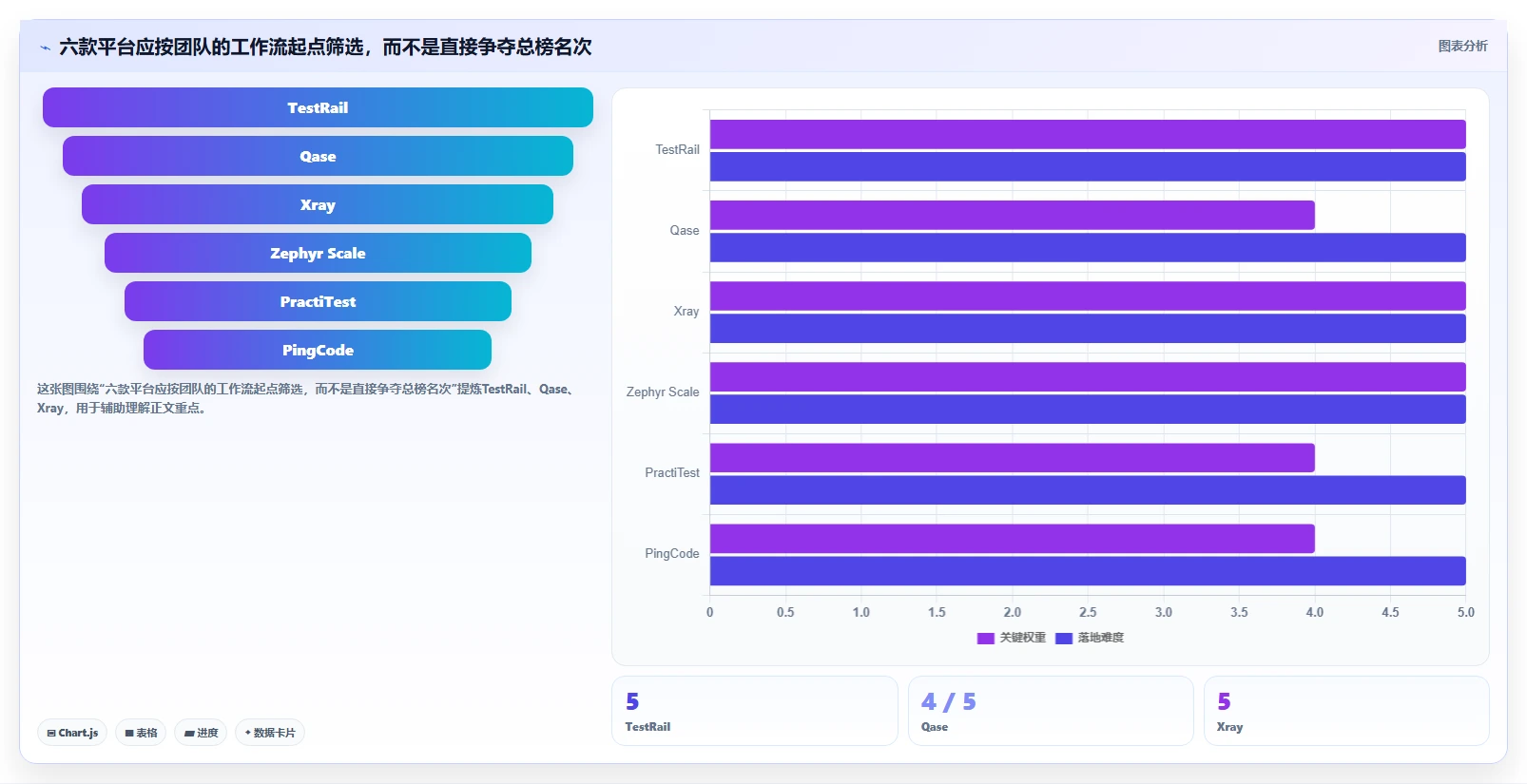Select the PractiTest funnel bar
The width and height of the screenshot is (1527, 784).
tap(318, 301)
